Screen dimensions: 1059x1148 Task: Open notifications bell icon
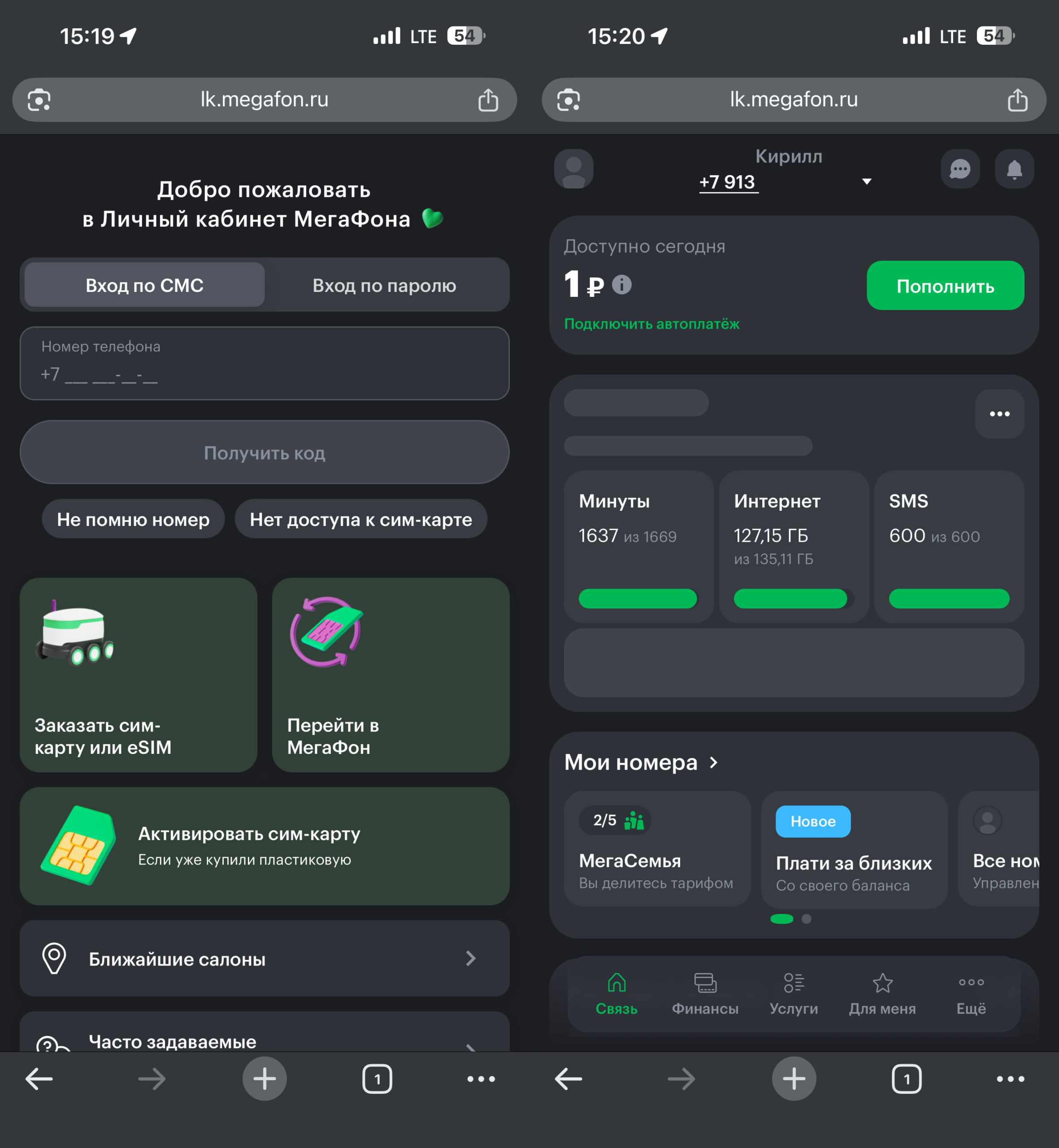1014,169
